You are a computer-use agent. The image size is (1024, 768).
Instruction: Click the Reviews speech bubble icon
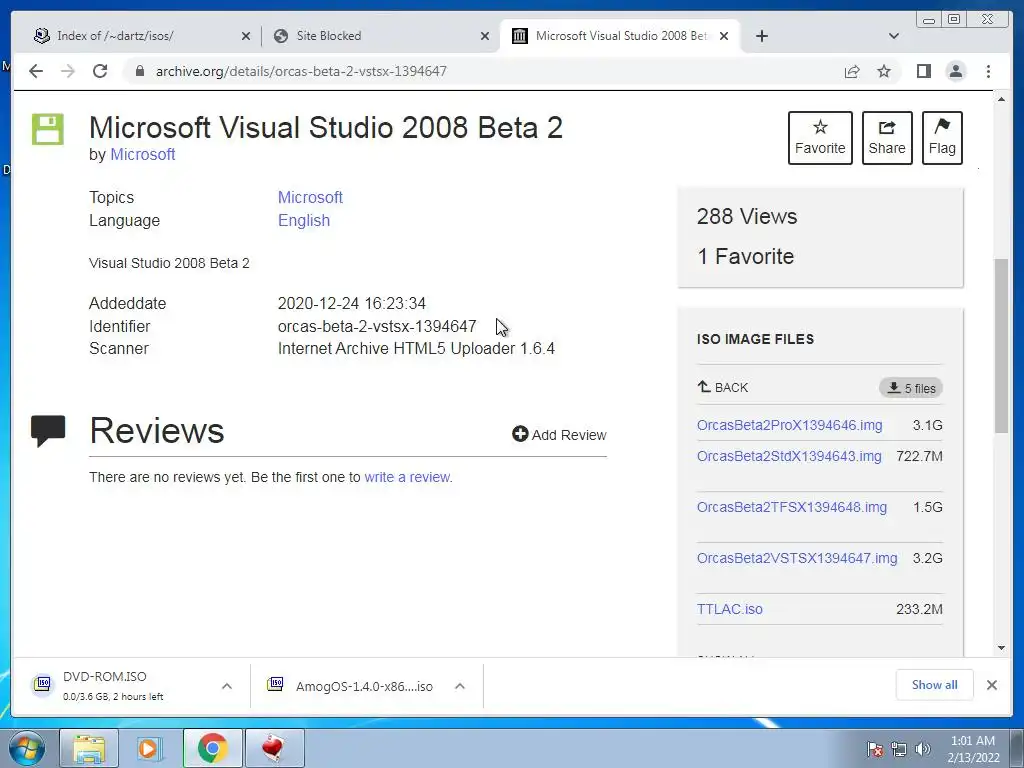click(x=48, y=430)
